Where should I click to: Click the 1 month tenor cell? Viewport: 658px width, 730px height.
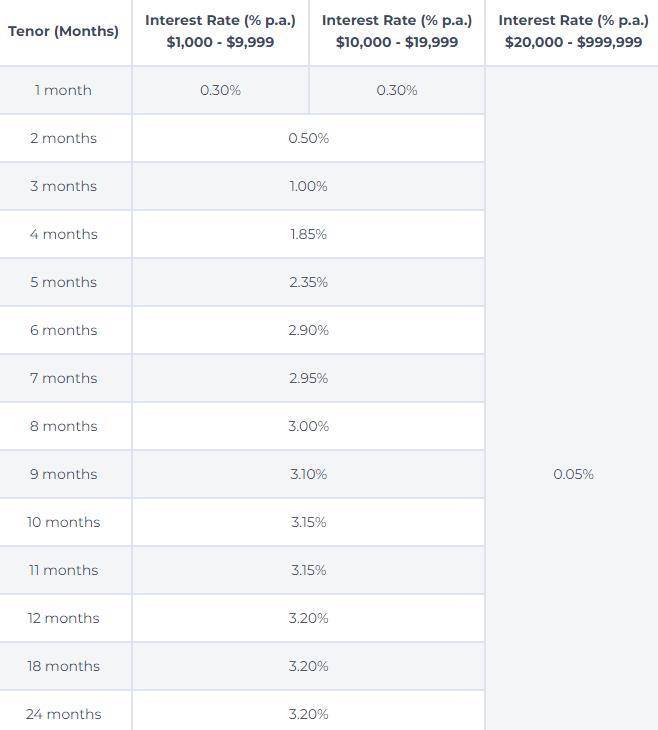click(x=63, y=90)
